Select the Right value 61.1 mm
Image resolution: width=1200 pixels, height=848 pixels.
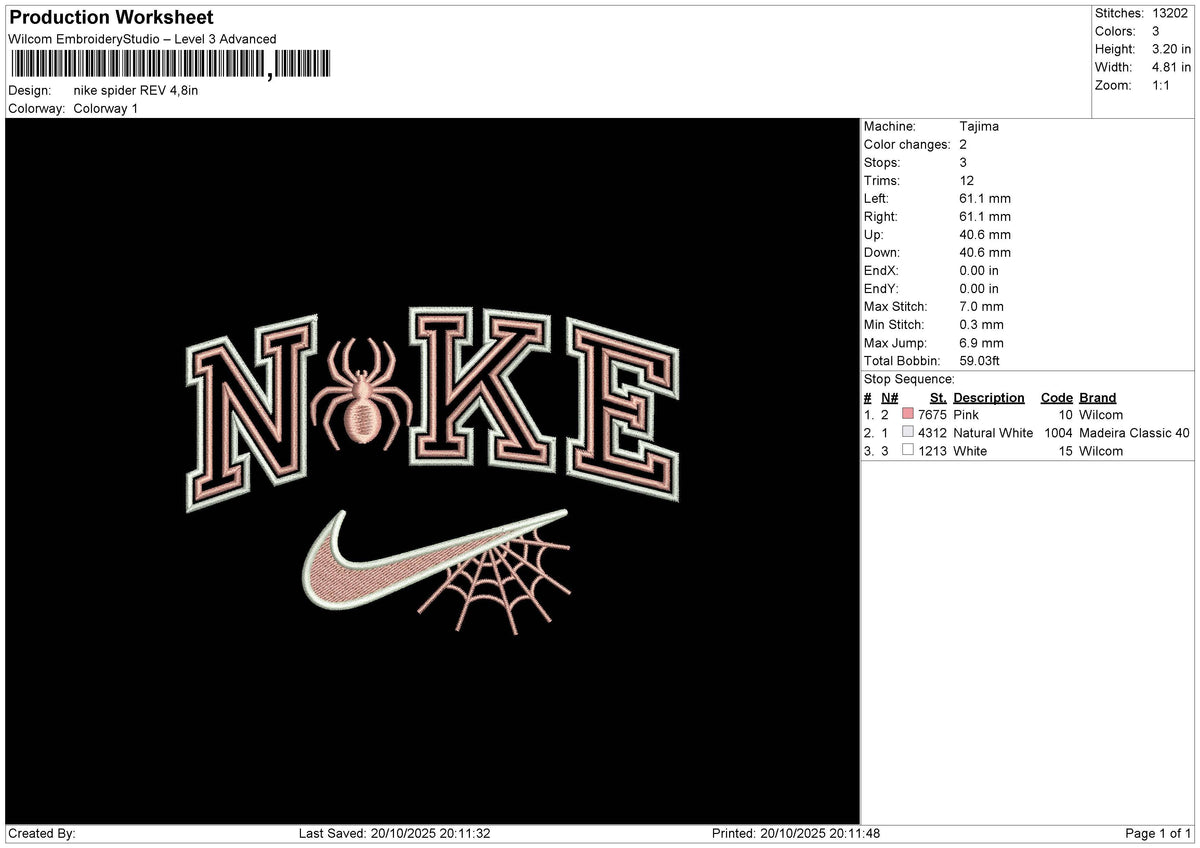tap(985, 217)
